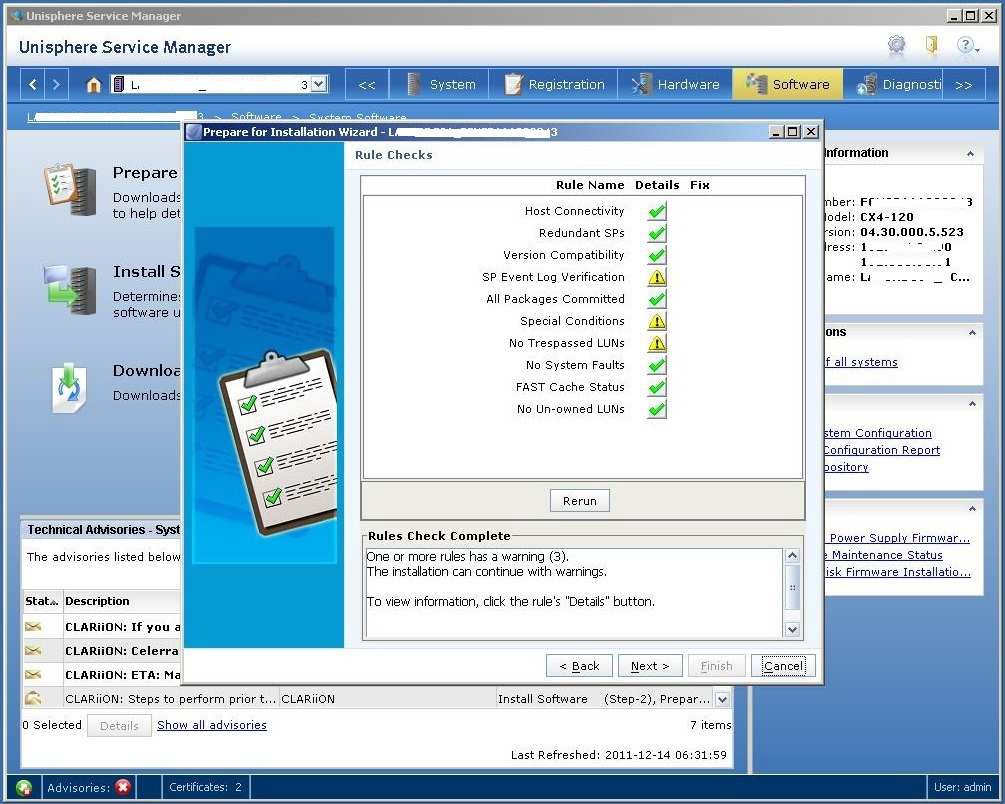Collapse the System Information panel

[x=970, y=154]
